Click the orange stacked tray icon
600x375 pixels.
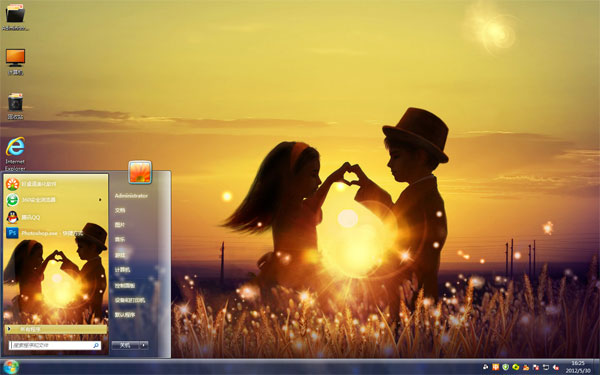(526, 367)
